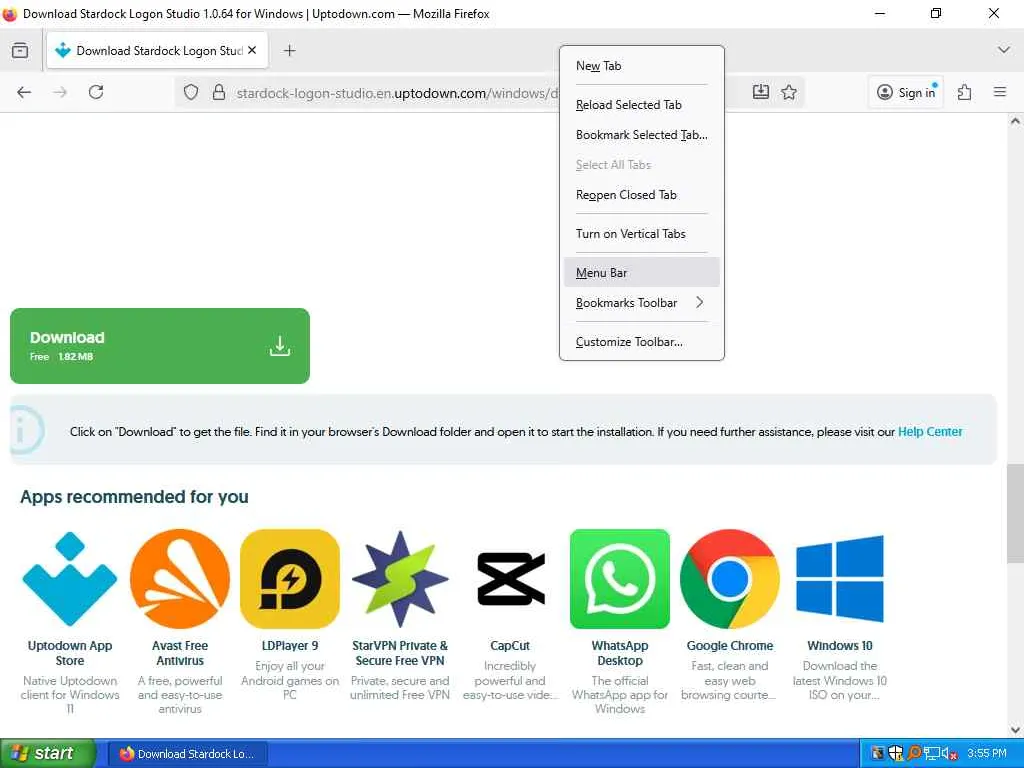Install site as app icon in address bar
This screenshot has width=1024, height=768.
click(x=761, y=92)
